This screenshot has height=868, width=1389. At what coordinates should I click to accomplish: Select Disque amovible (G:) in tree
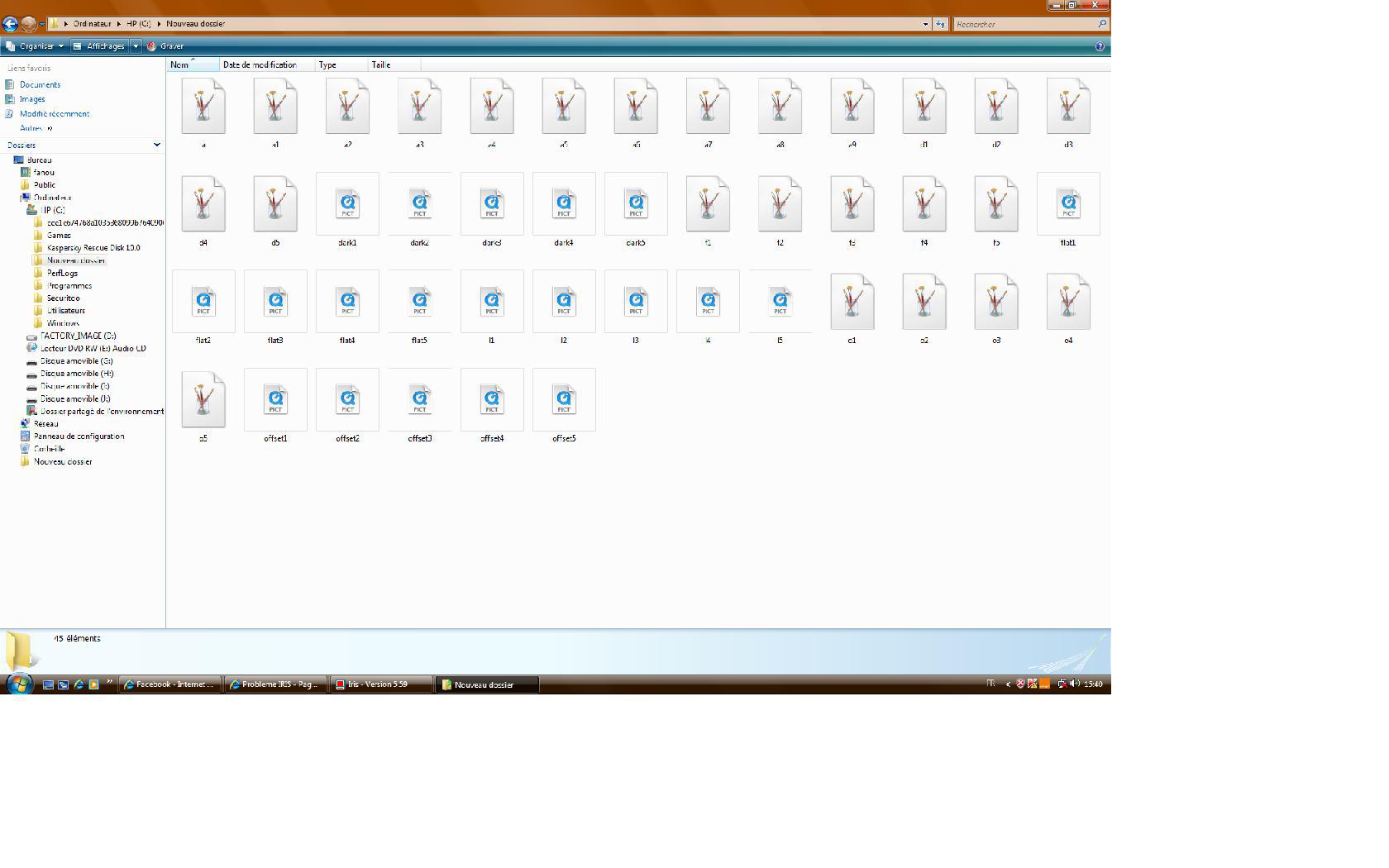pyautogui.click(x=76, y=361)
